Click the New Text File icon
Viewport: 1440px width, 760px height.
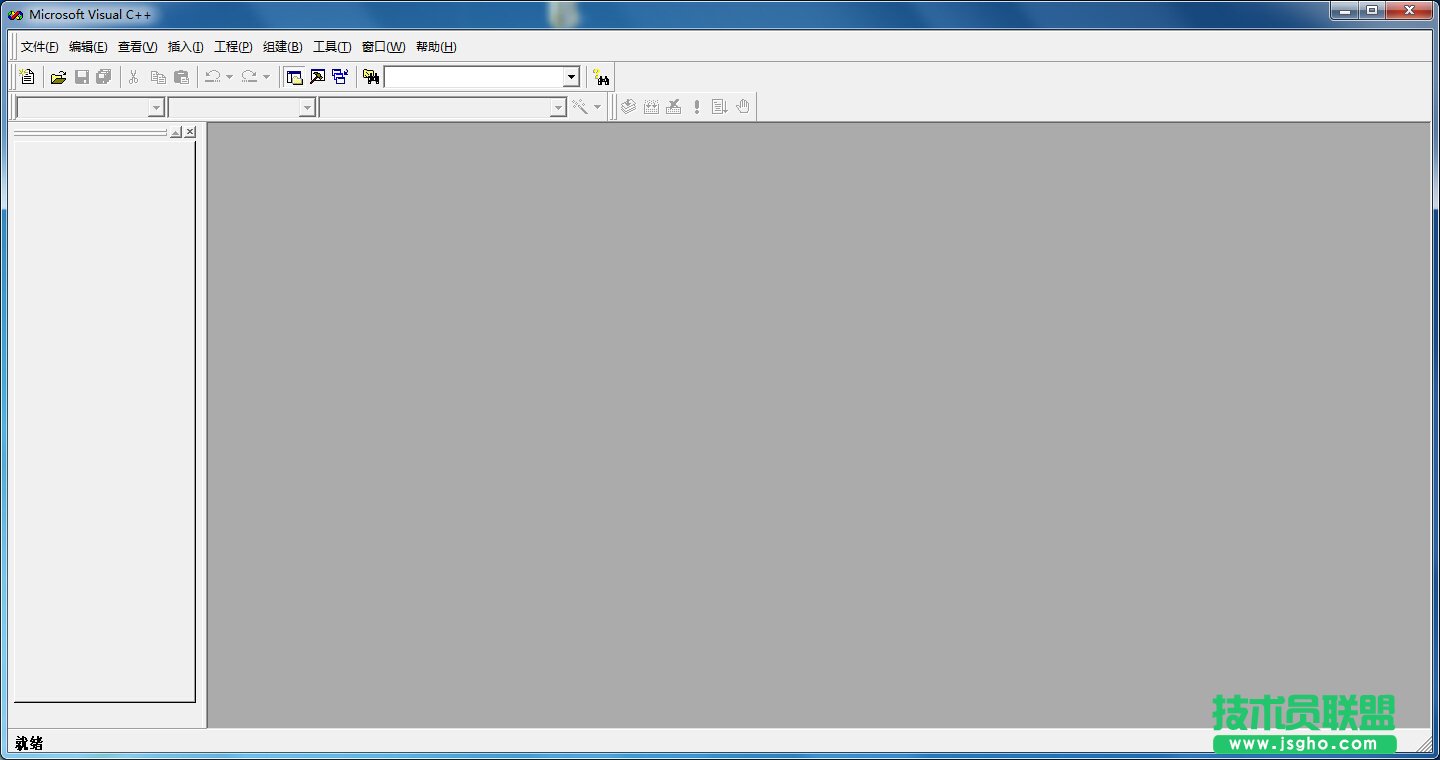(27, 77)
